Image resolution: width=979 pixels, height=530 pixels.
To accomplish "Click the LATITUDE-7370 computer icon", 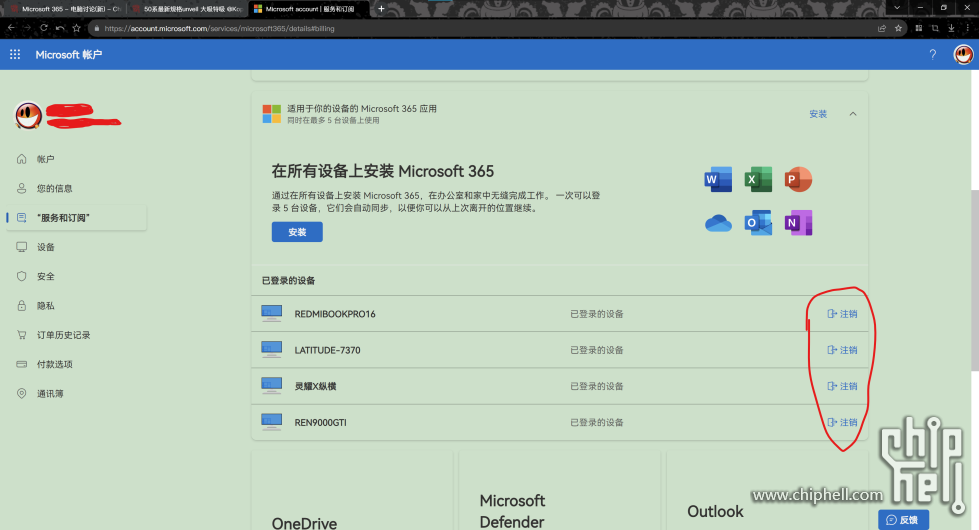I will [272, 350].
